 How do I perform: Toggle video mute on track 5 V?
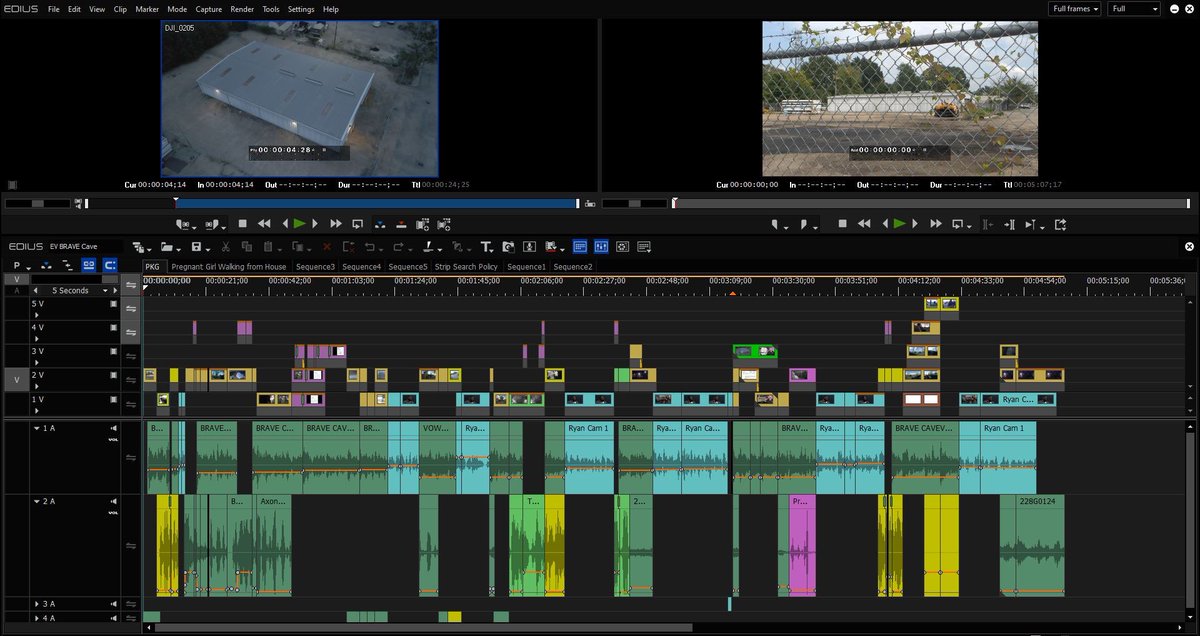click(x=114, y=303)
